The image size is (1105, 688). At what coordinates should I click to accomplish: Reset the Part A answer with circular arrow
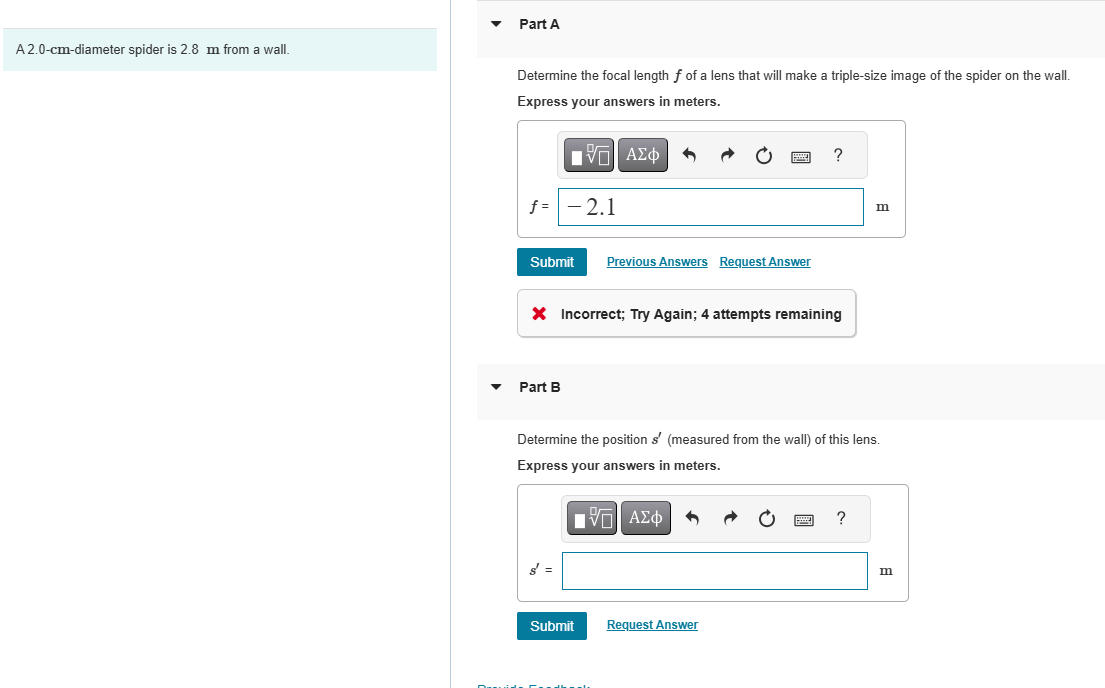pos(763,155)
